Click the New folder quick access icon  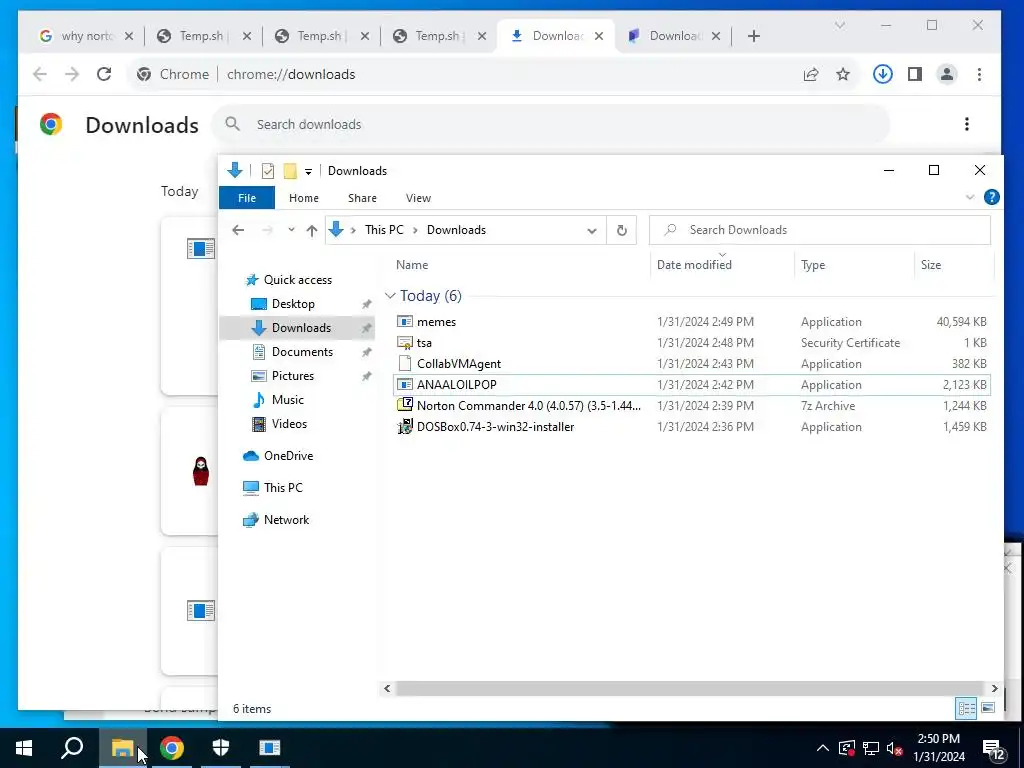coord(290,171)
